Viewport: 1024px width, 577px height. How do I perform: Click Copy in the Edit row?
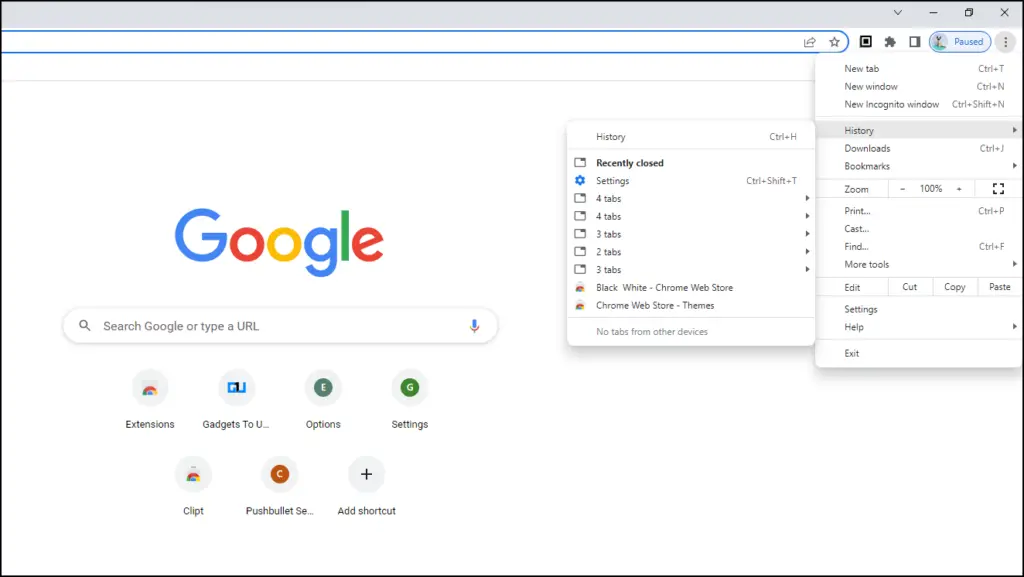(955, 287)
